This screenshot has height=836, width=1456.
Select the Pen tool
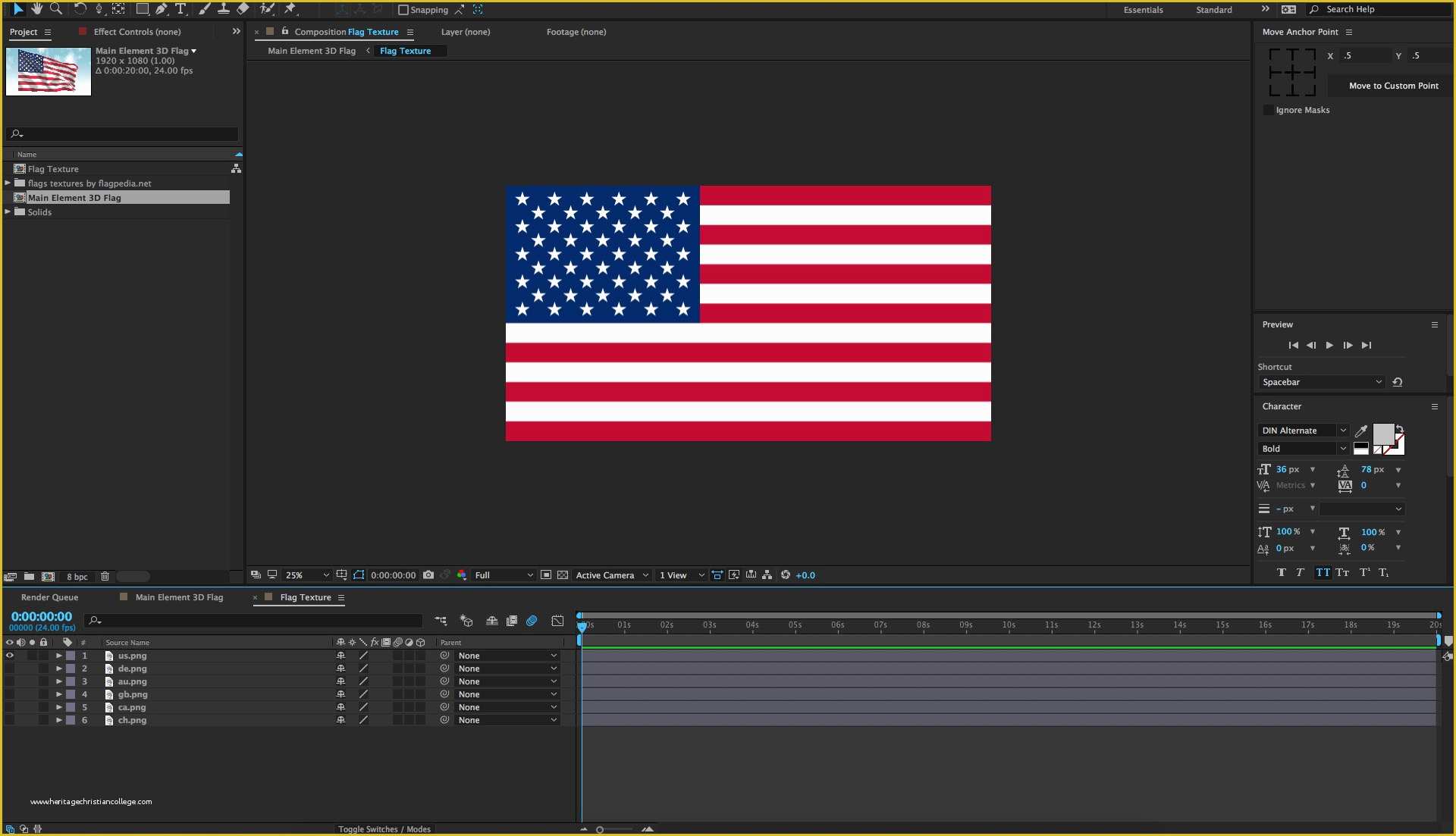coord(162,10)
